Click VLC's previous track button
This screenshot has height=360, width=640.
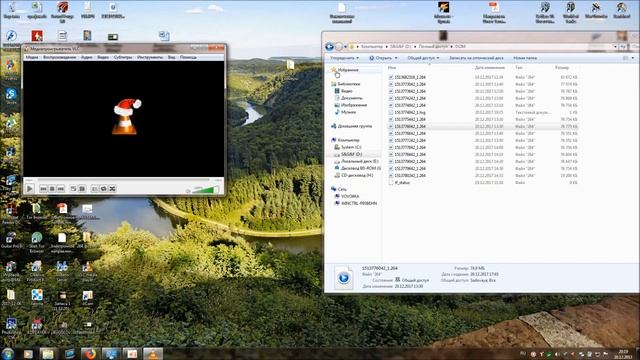pos(43,189)
